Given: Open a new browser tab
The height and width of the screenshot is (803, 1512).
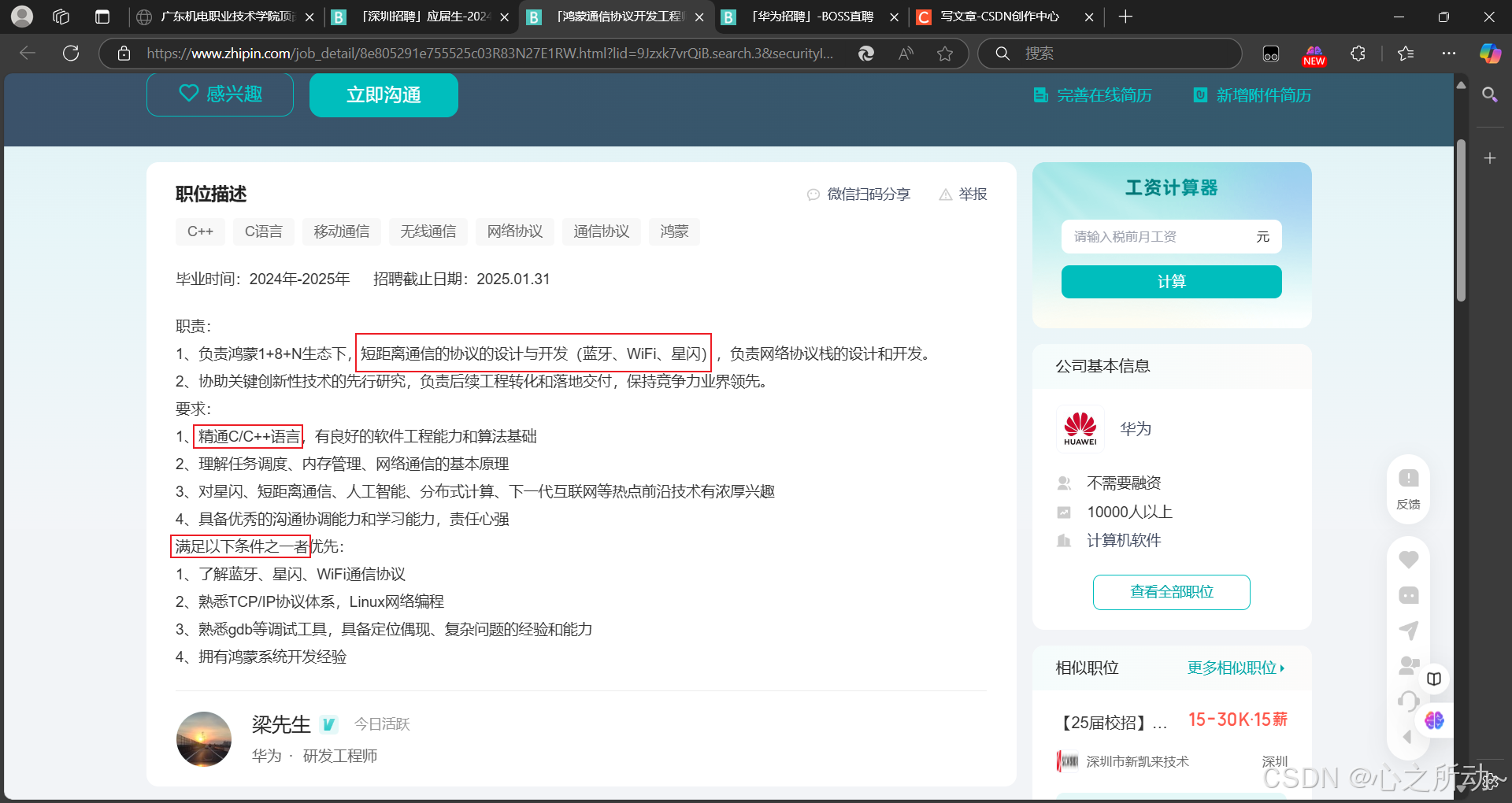Looking at the screenshot, I should [1125, 17].
